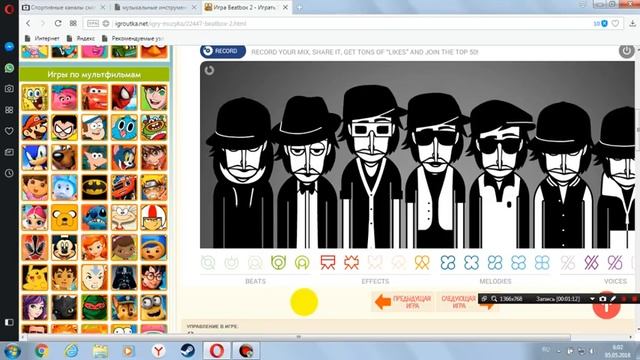The image size is (640, 360).
Task: Open the Рекомендуемые bookmarks folder
Action: pyautogui.click(x=133, y=38)
